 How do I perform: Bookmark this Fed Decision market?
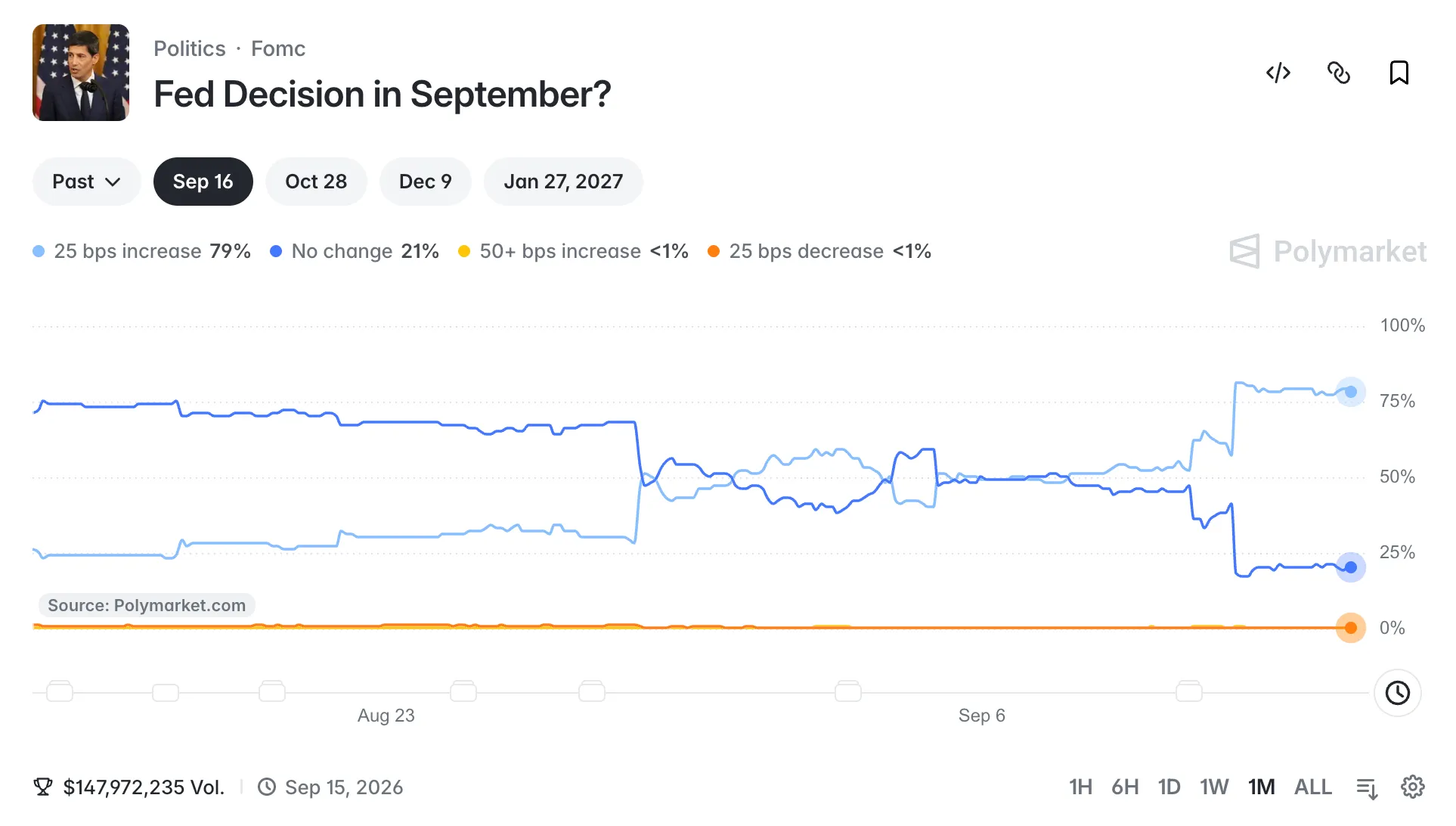tap(1399, 73)
